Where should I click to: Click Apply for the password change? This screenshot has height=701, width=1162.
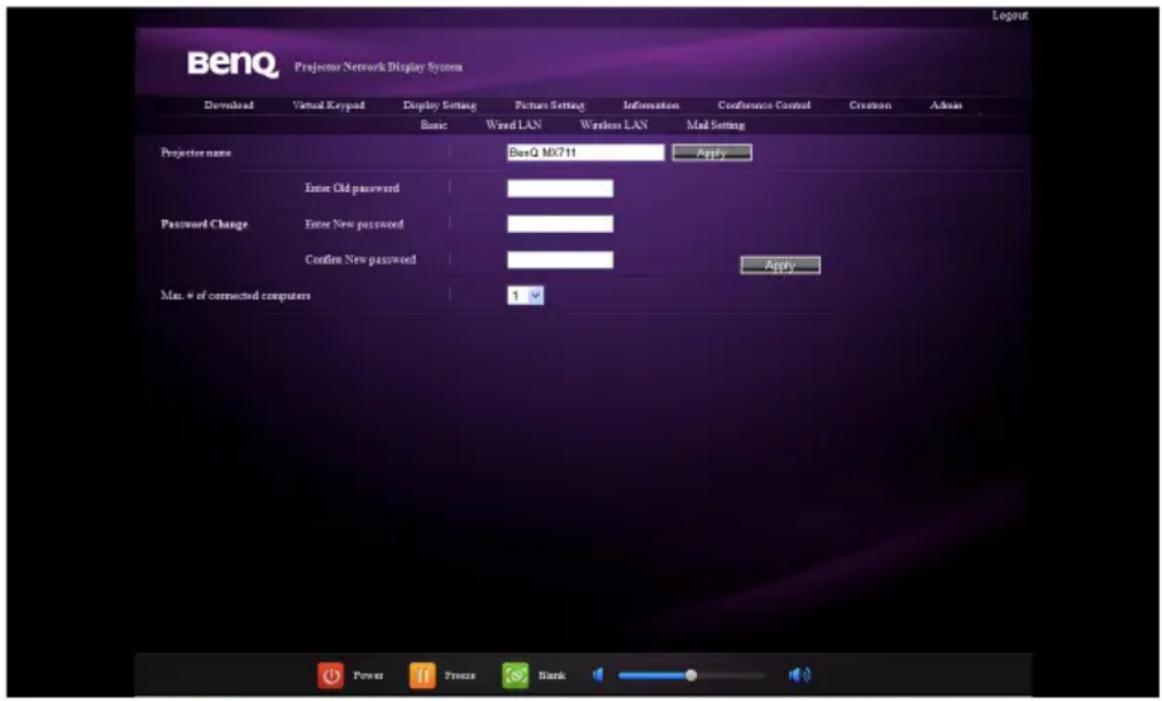780,265
